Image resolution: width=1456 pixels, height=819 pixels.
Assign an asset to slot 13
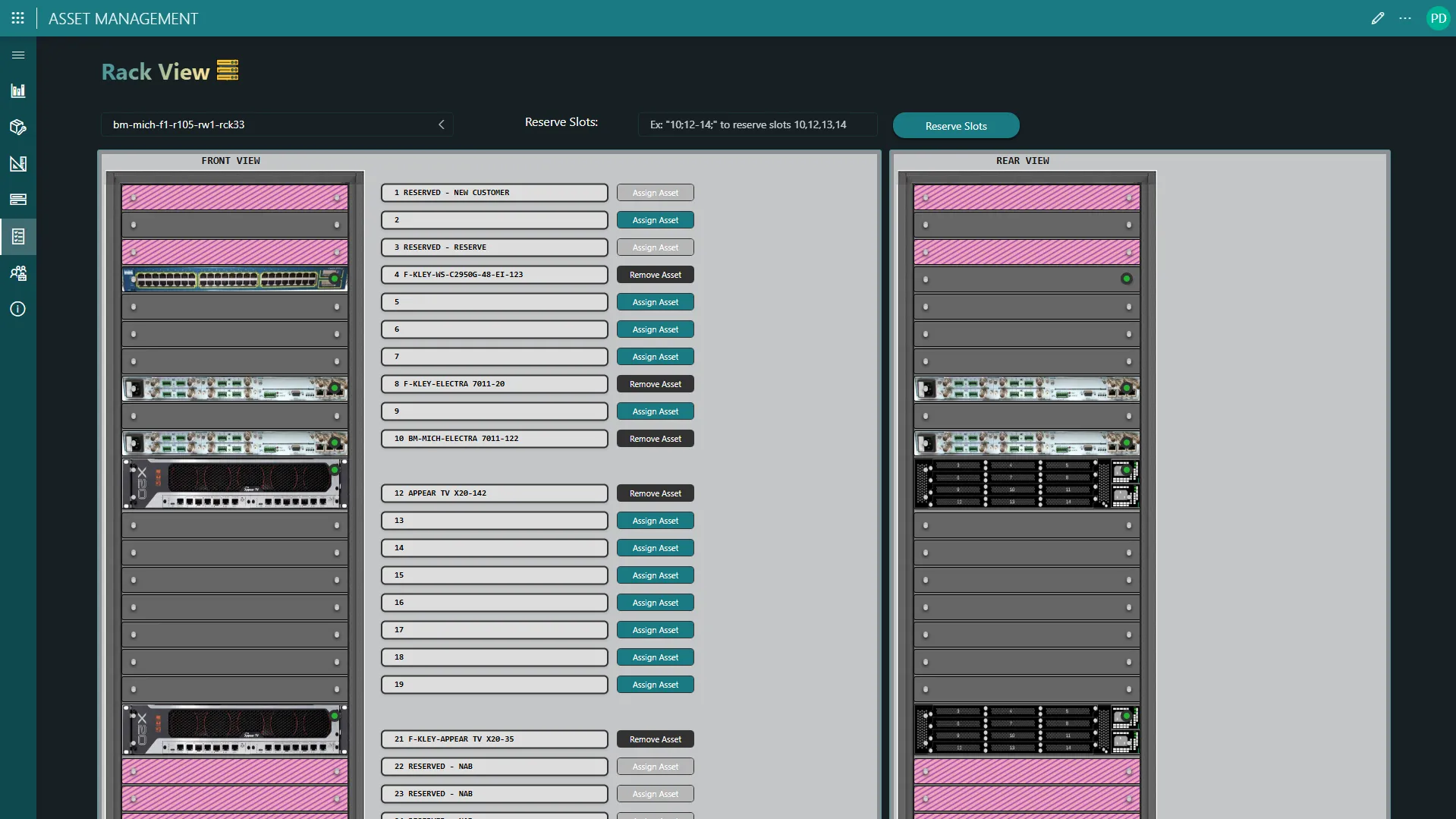click(656, 521)
